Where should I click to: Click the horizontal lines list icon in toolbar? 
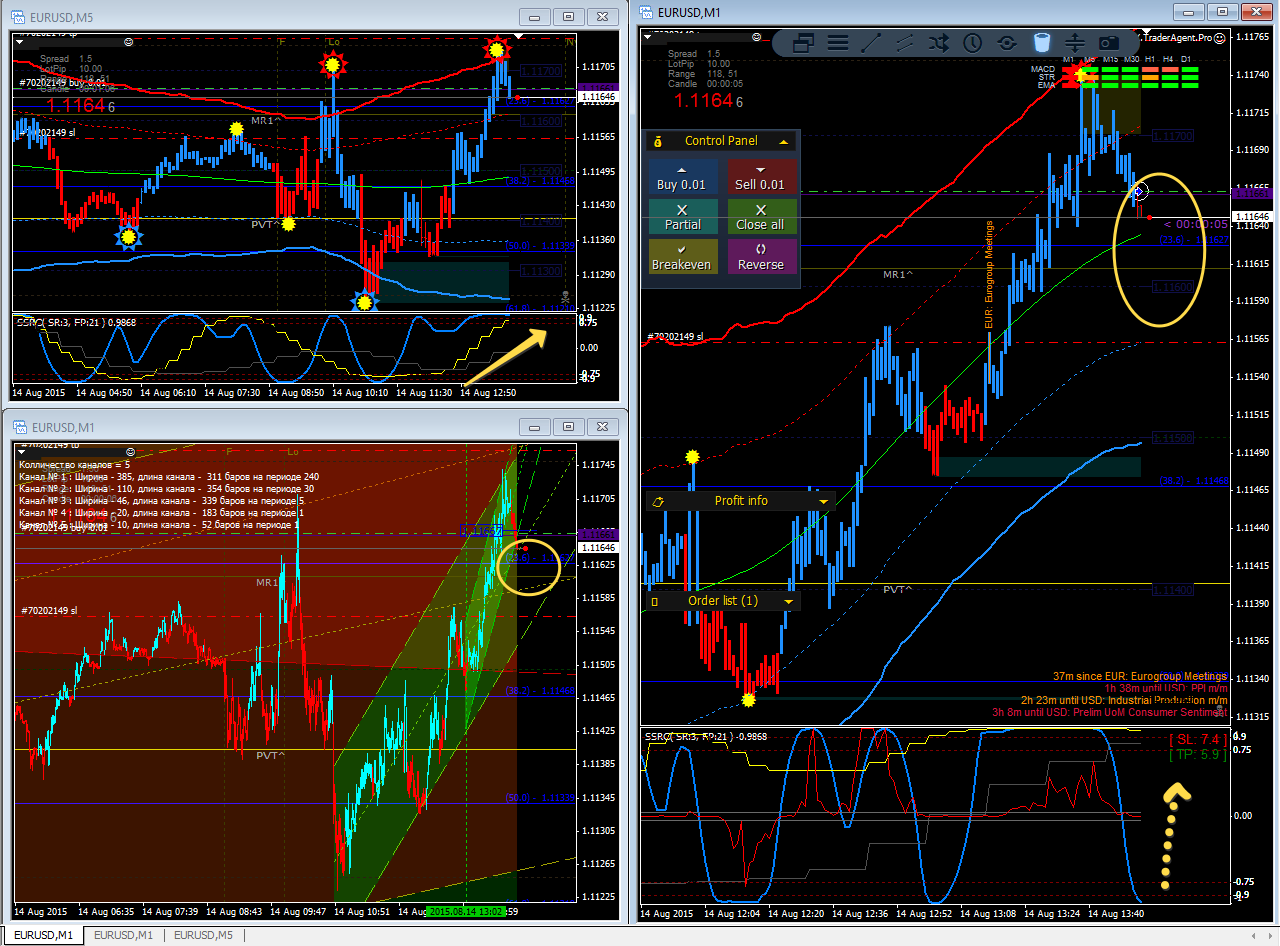[838, 43]
